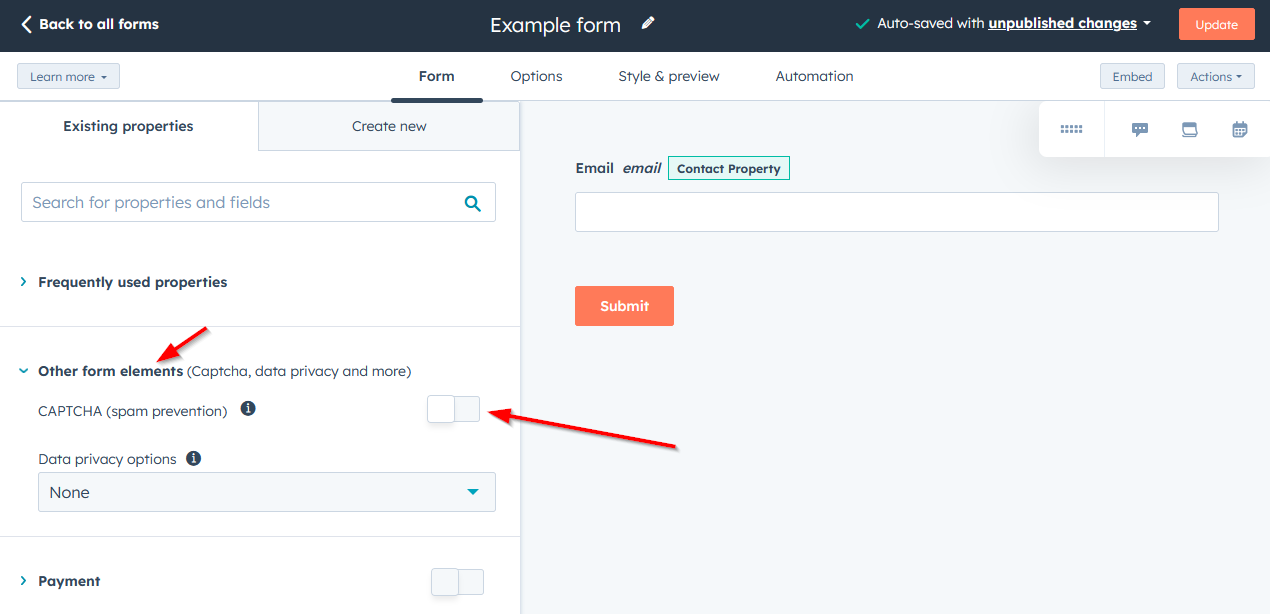Screen dimensions: 1270x614
Task: Select the embed module icon
Action: pos(1189,129)
